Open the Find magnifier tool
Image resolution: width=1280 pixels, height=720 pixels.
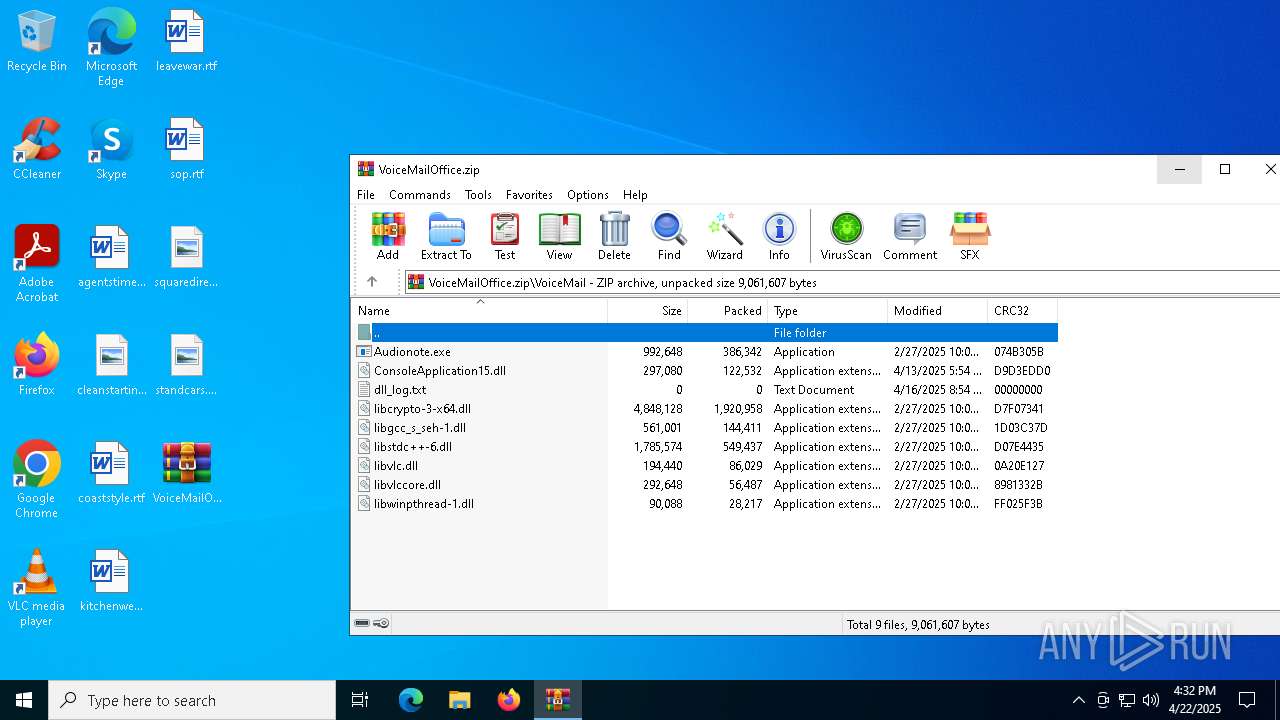(x=669, y=236)
